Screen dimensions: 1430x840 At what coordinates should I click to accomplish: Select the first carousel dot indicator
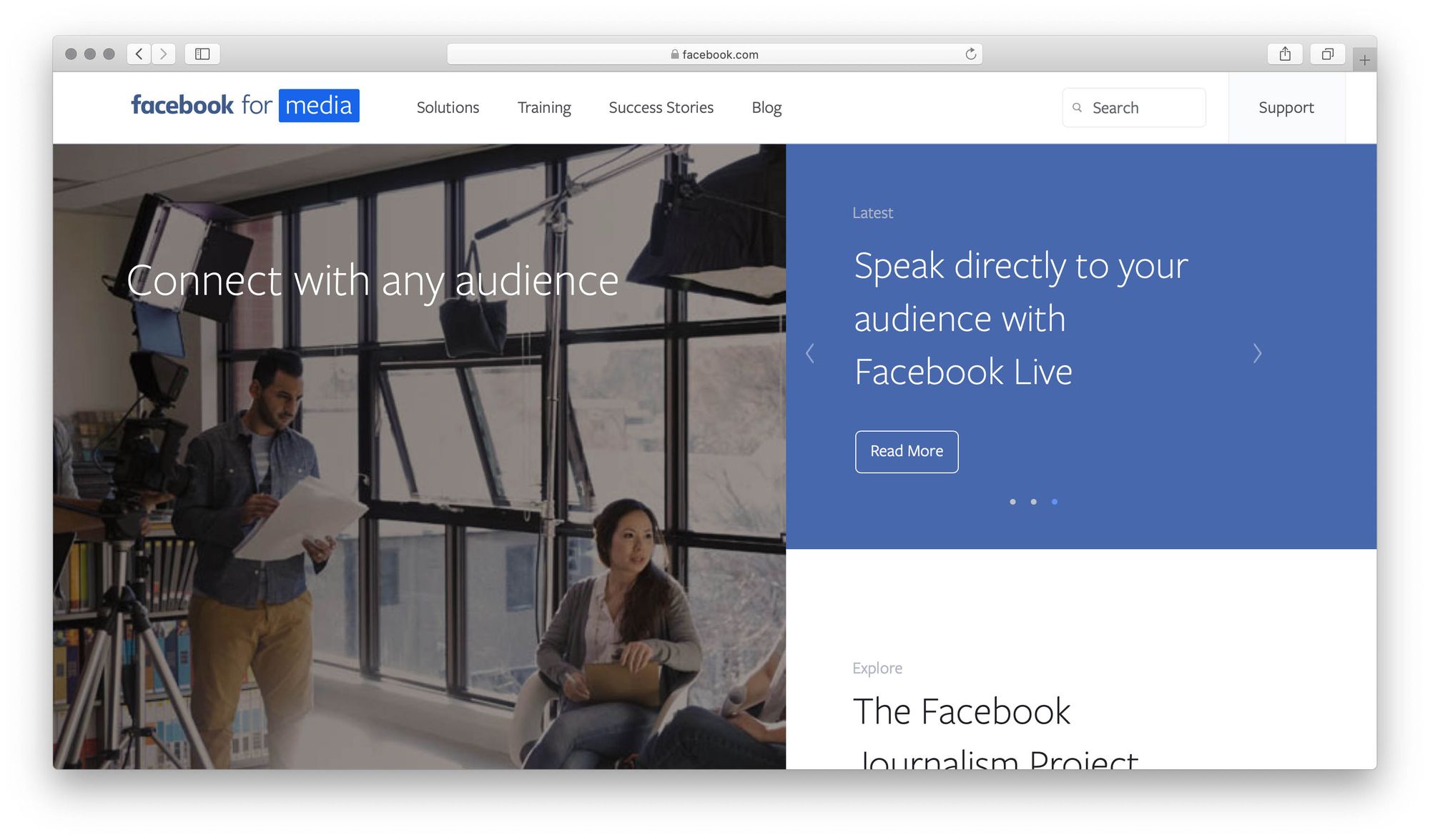tap(1012, 502)
